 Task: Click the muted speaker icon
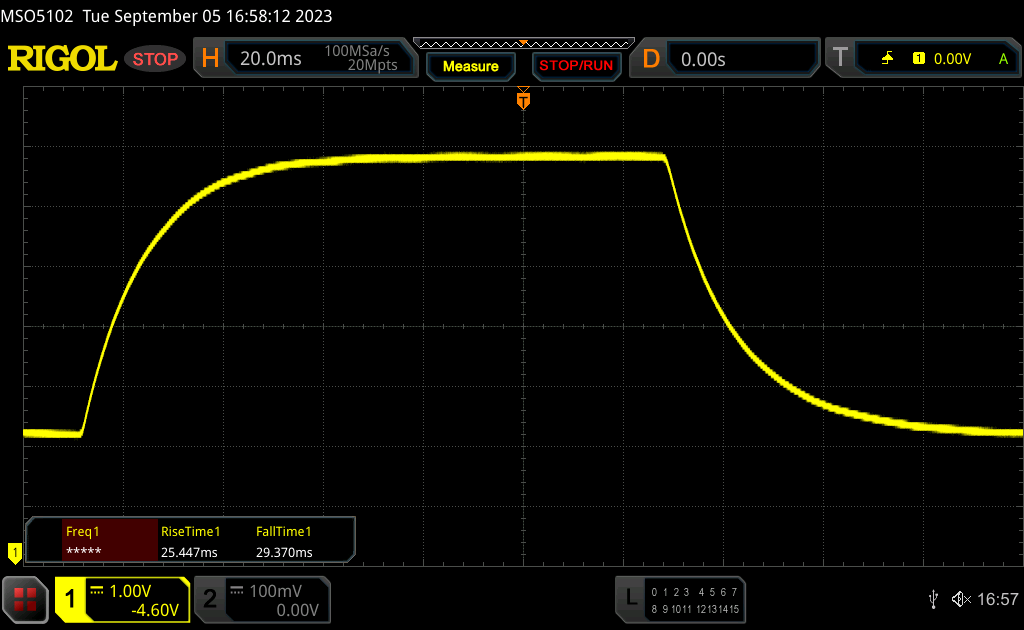pyautogui.click(x=961, y=598)
